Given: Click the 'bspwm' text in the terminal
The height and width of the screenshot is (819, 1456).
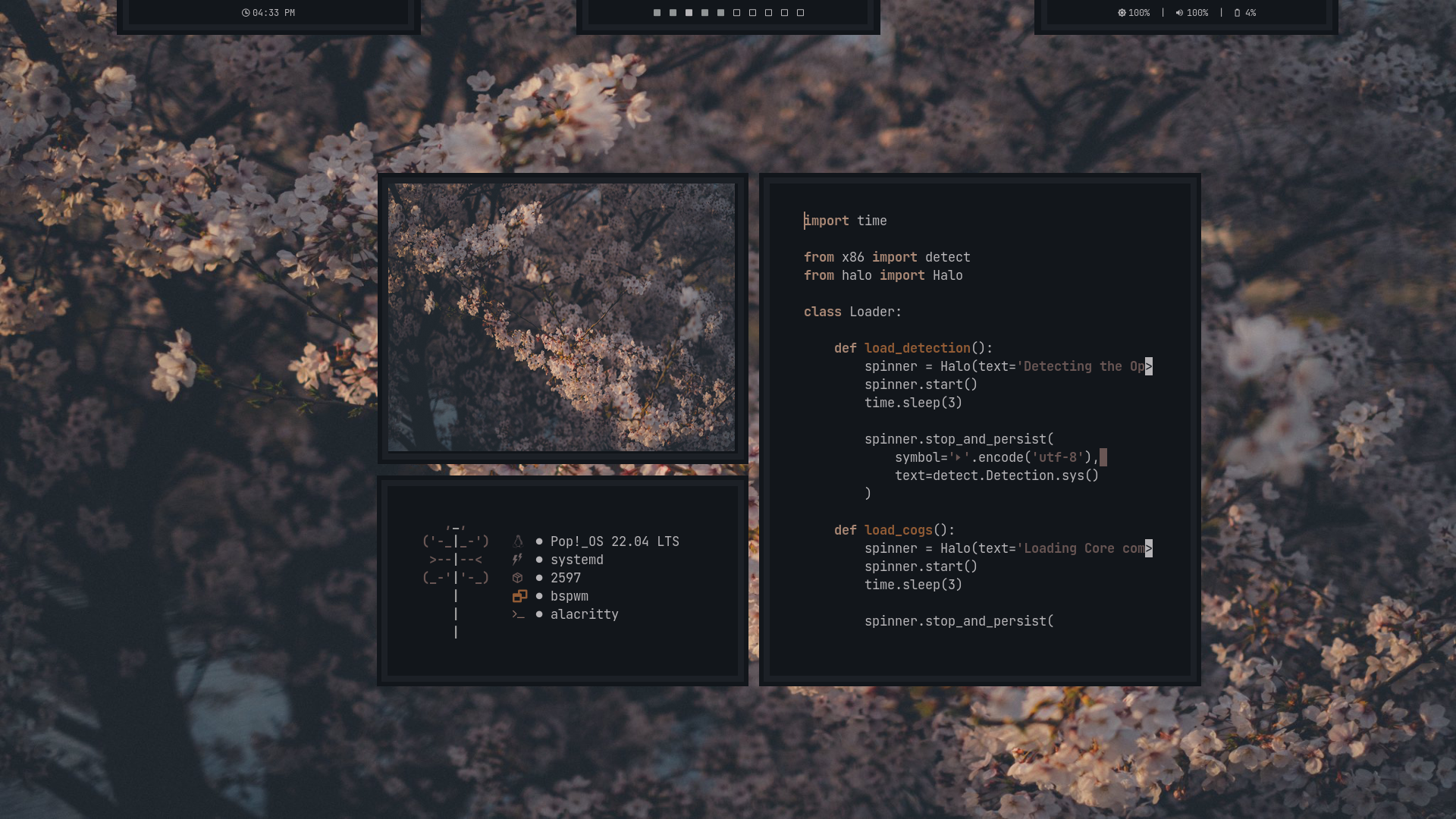Looking at the screenshot, I should 570,596.
